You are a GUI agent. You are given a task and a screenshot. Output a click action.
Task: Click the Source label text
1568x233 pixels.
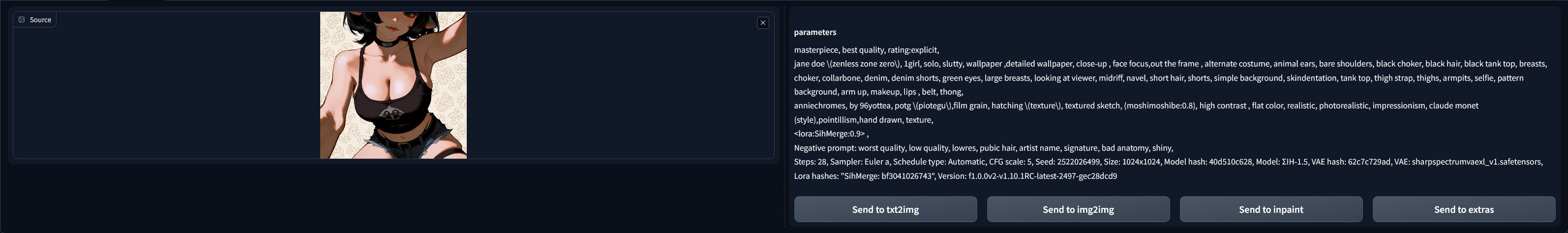40,20
